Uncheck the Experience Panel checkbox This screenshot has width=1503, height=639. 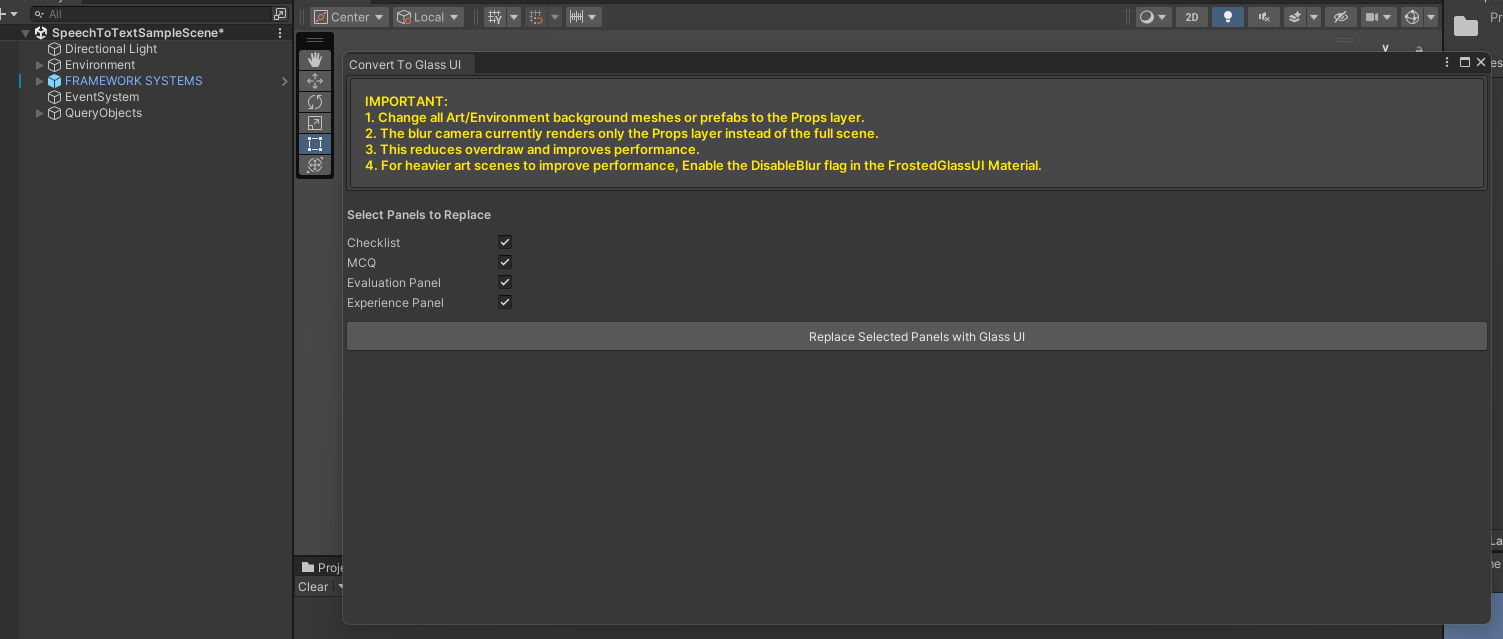point(505,302)
